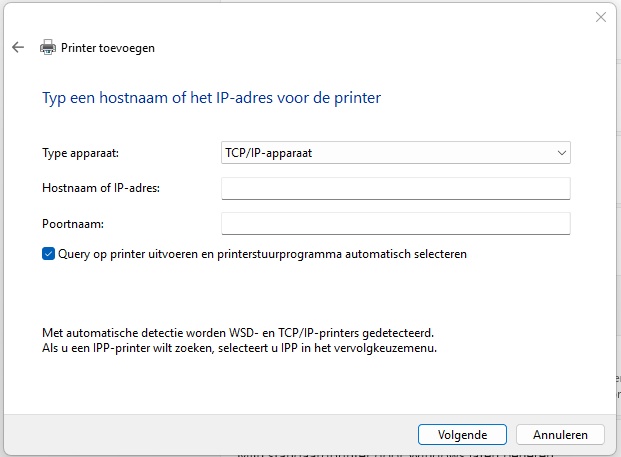The width and height of the screenshot is (621, 457).
Task: Click the chevron arrow of the device type dropdown
Action: pyautogui.click(x=561, y=153)
